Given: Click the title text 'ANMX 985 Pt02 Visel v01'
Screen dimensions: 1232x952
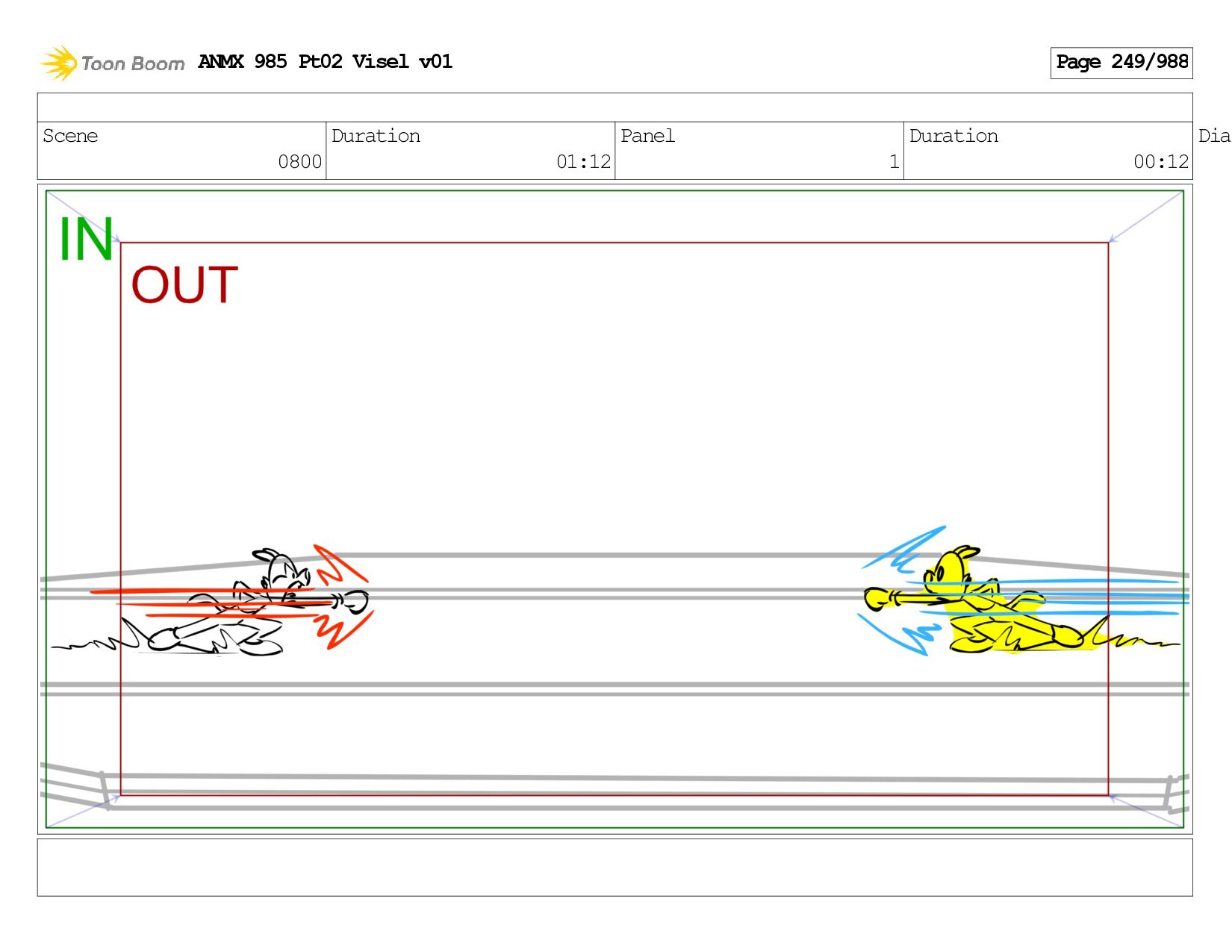Looking at the screenshot, I should 325,61.
